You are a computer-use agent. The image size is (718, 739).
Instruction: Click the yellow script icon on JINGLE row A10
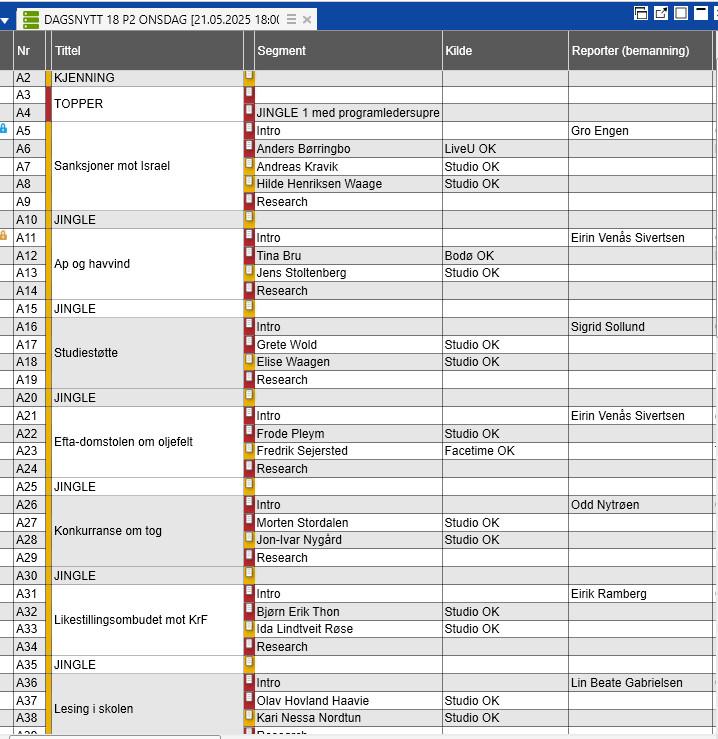[x=249, y=218]
